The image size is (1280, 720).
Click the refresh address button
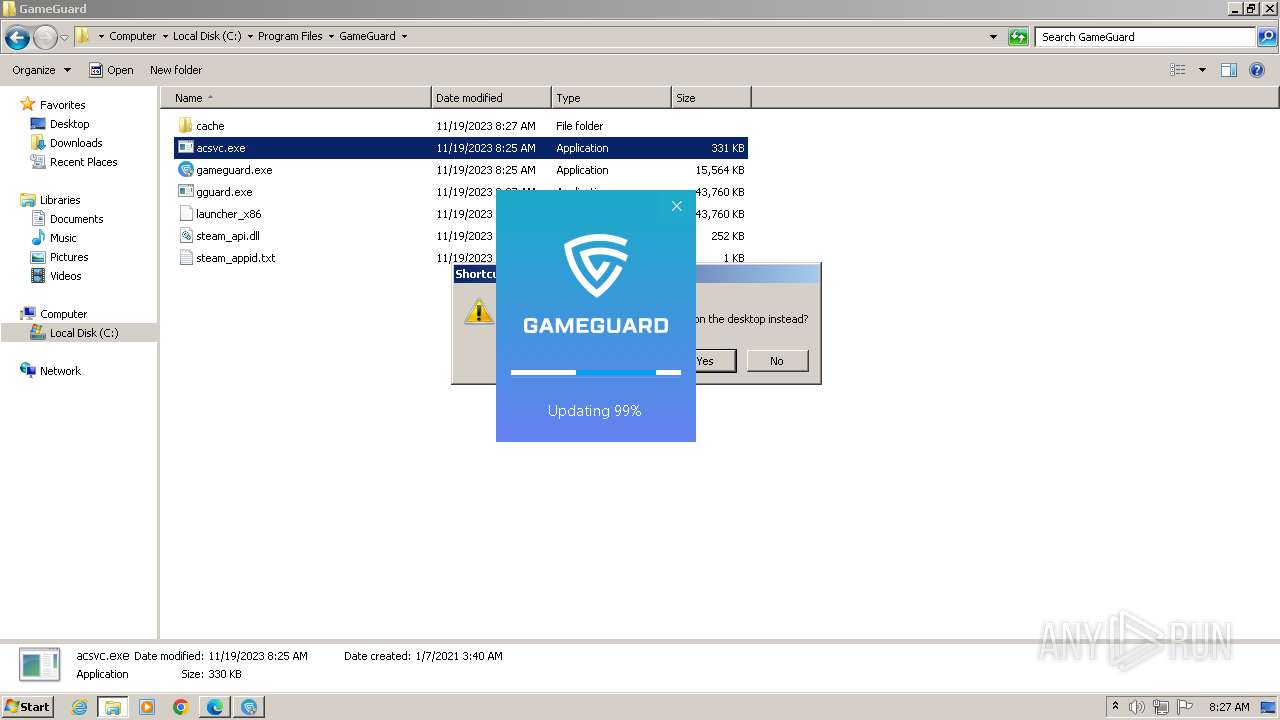(1018, 37)
